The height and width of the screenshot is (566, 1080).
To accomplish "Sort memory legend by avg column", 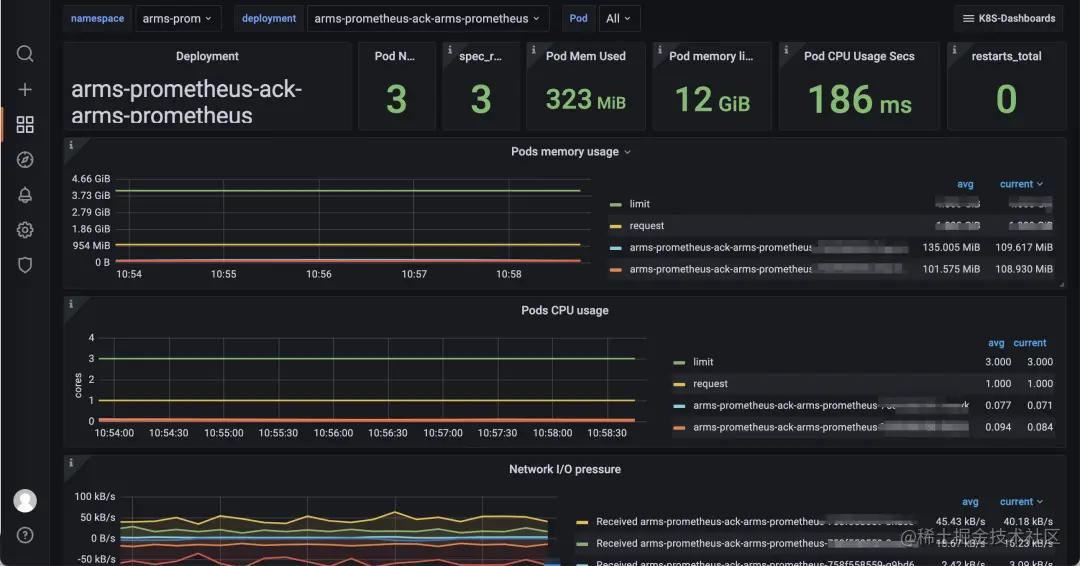I will (965, 184).
